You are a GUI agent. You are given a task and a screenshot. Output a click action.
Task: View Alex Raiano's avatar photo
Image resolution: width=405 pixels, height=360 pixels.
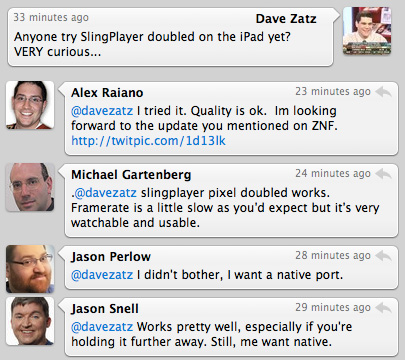30,105
